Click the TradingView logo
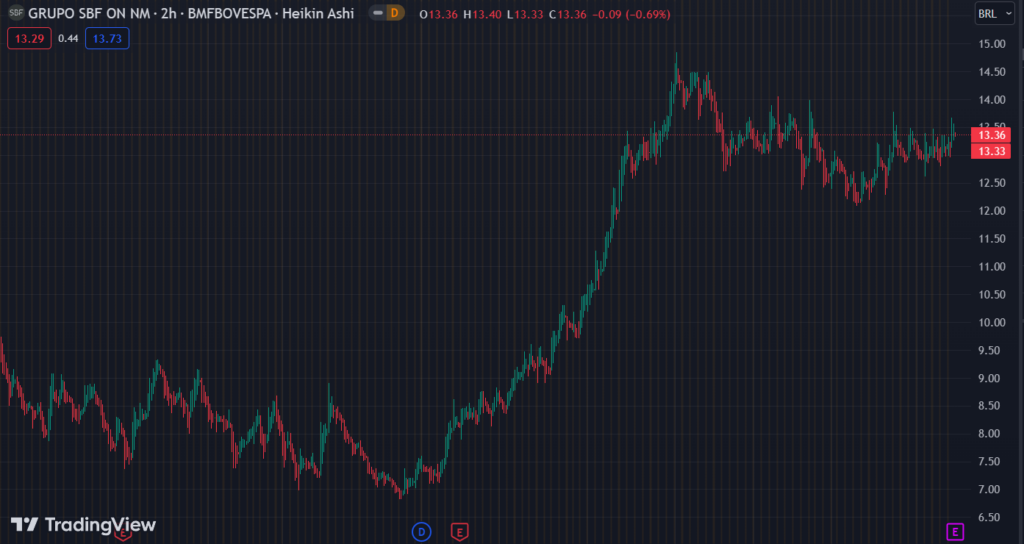 pos(84,524)
